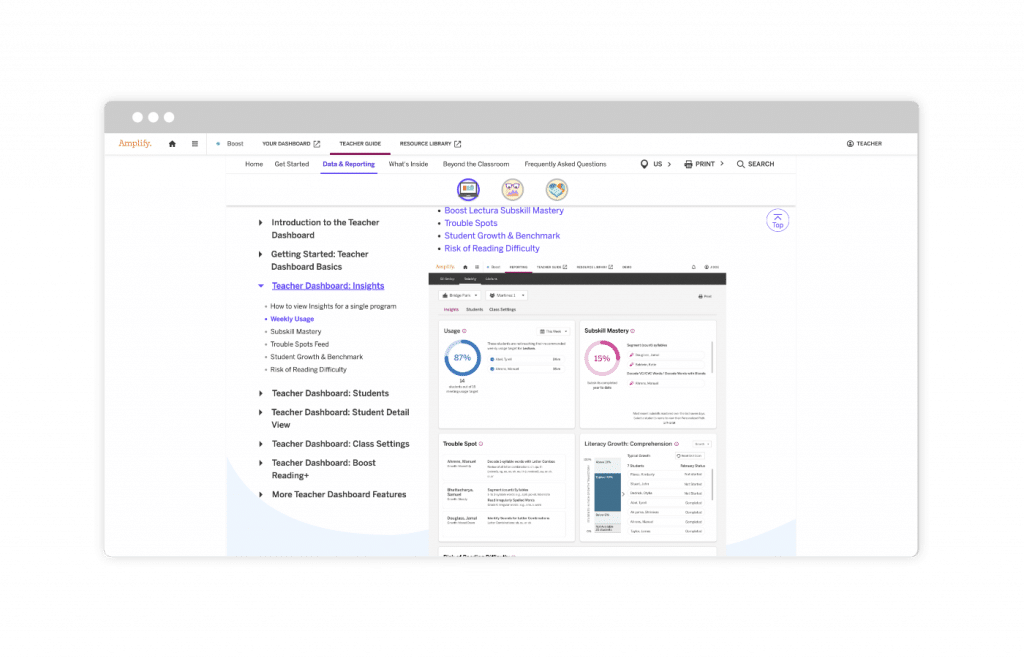Viewport: 1024px width, 658px height.
Task: Expand Introduction to the Teacher Dashboard
Action: (x=261, y=223)
